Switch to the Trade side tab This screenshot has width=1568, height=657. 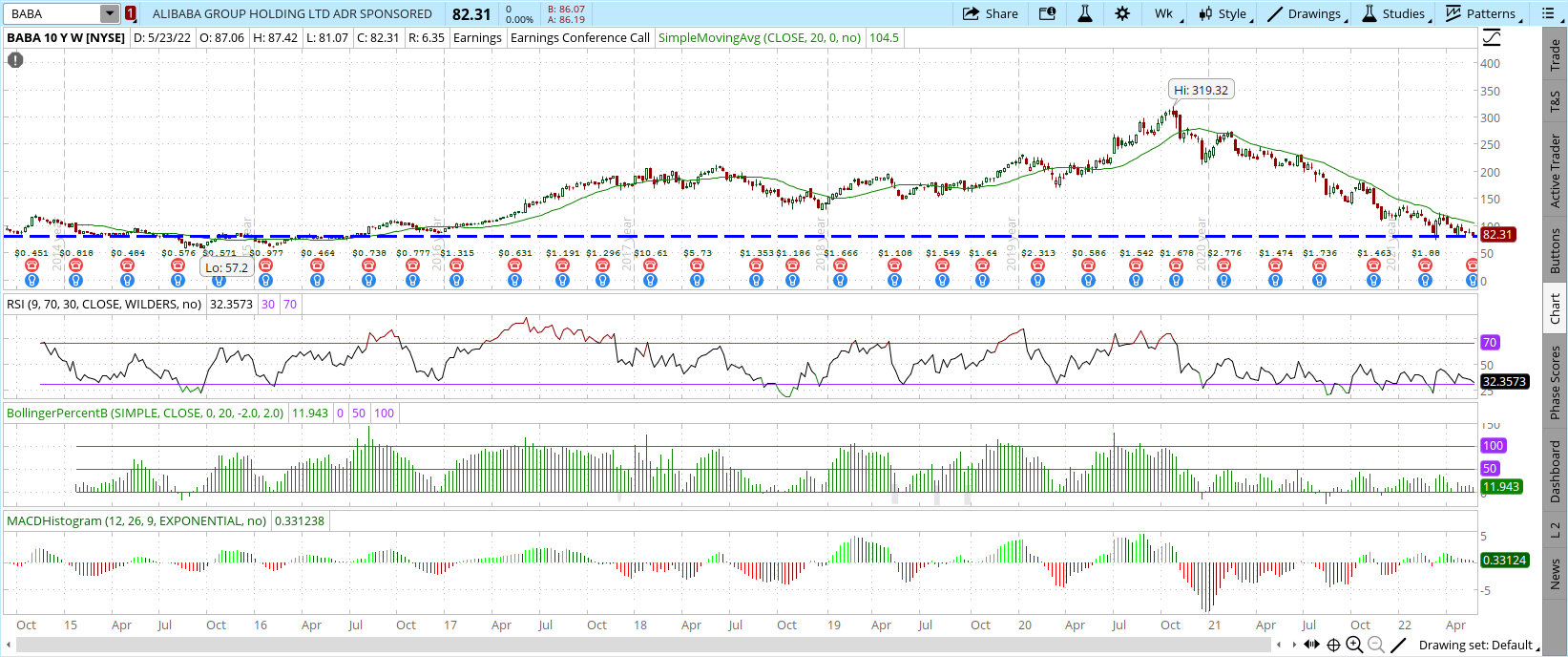[1556, 55]
